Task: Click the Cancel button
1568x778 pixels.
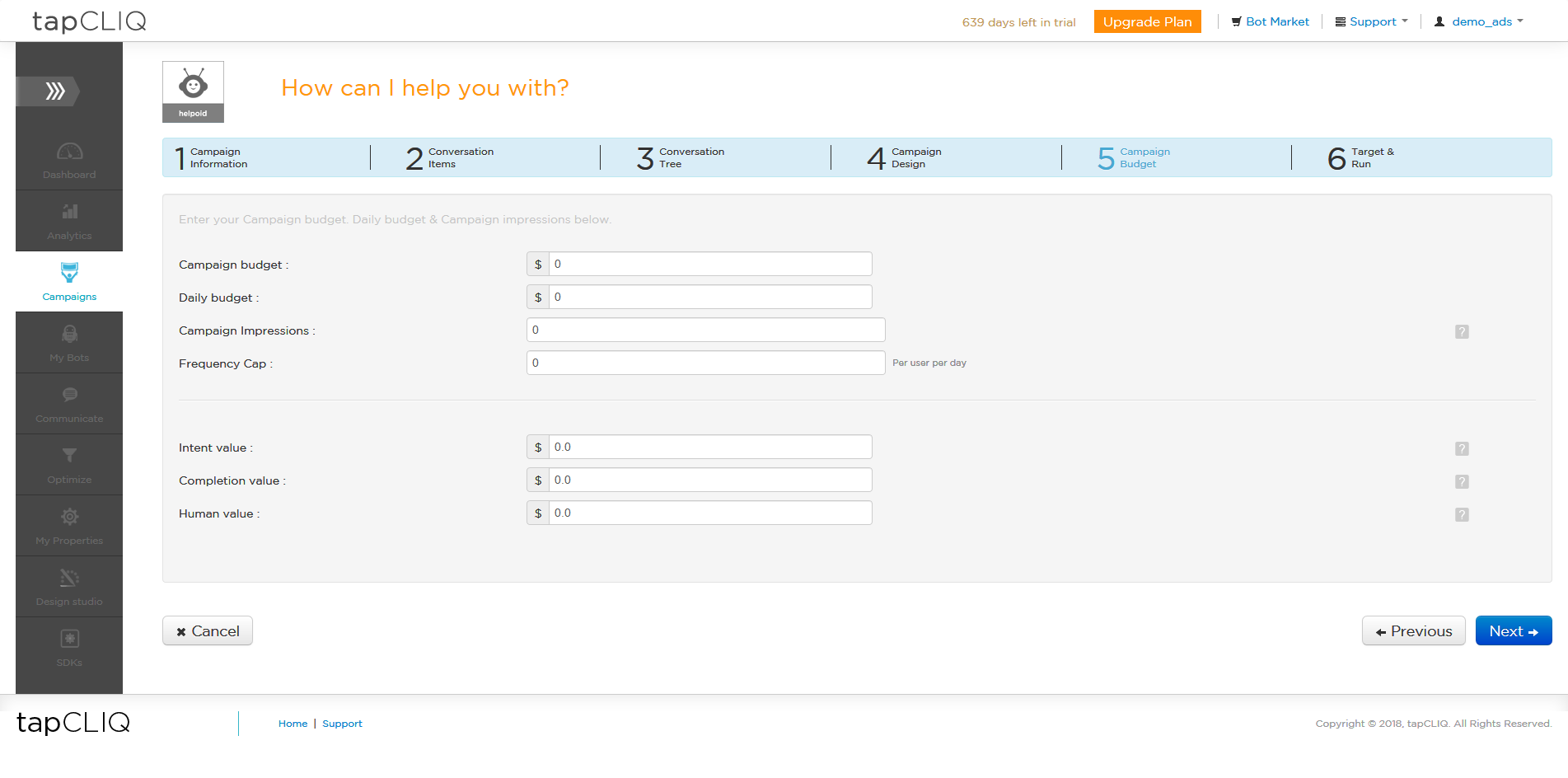Action: point(208,630)
